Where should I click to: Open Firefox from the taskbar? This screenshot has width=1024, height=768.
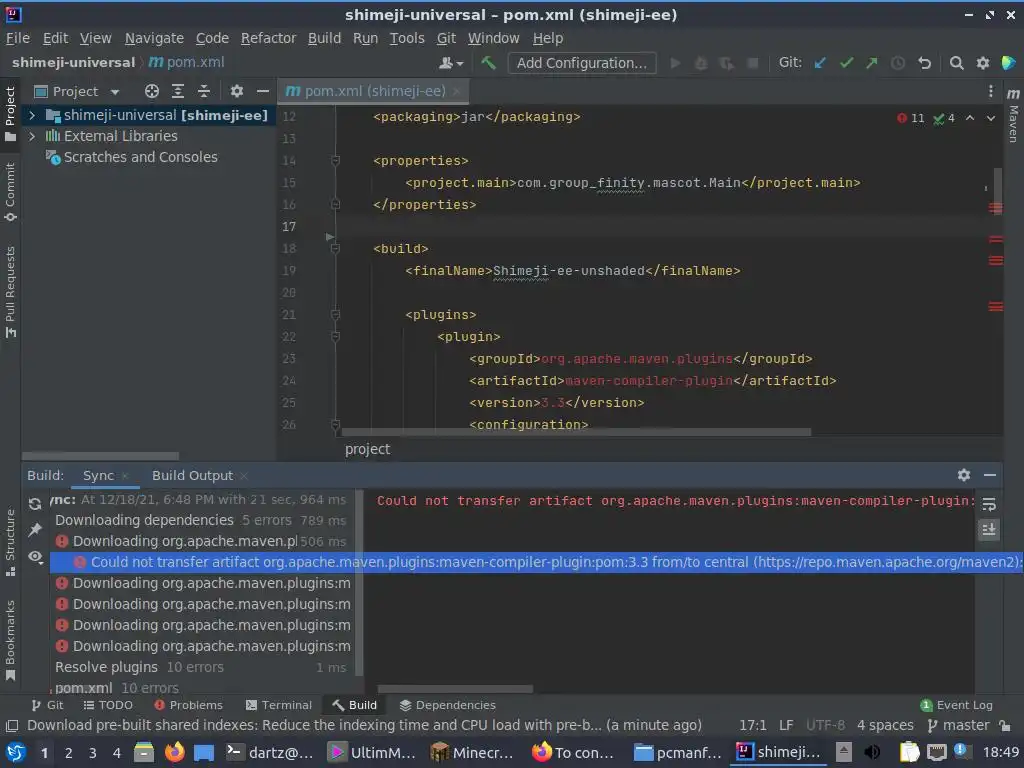click(174, 752)
